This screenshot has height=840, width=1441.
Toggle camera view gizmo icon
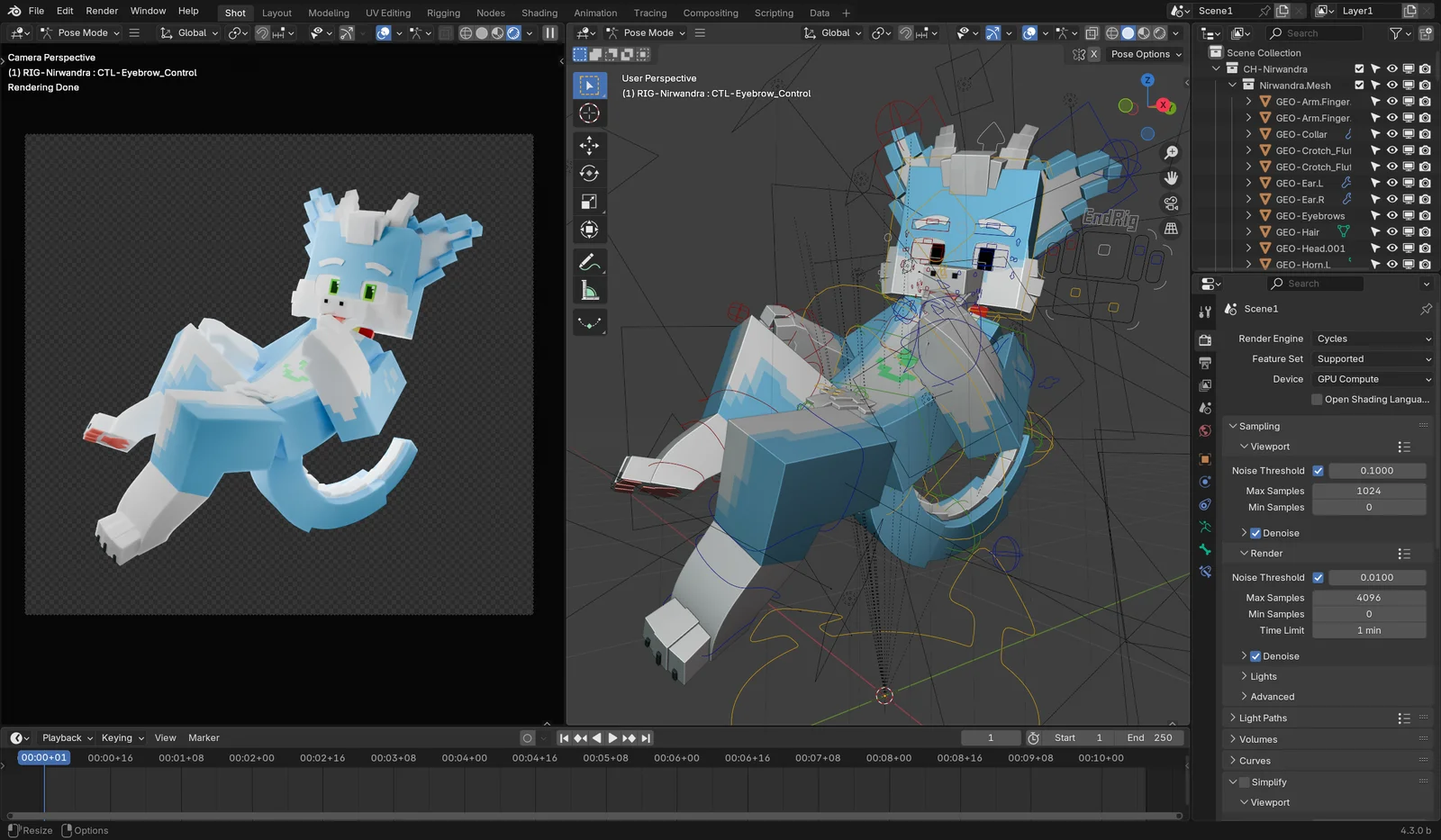tap(1171, 203)
